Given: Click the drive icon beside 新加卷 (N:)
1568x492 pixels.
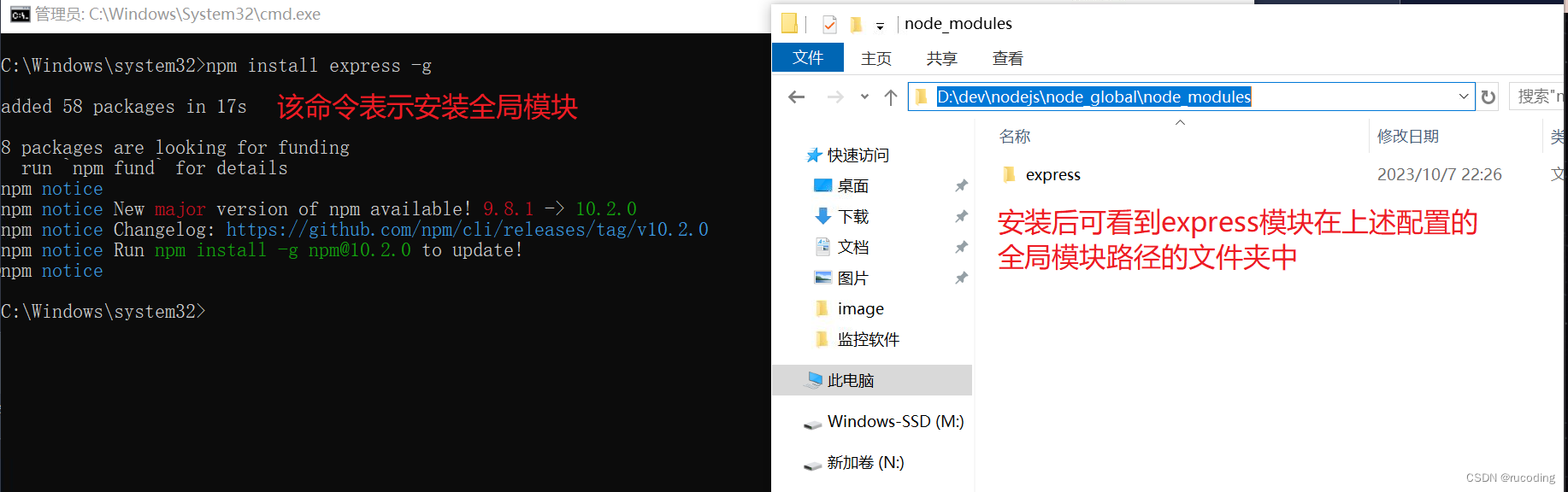Looking at the screenshot, I should coord(813,465).
